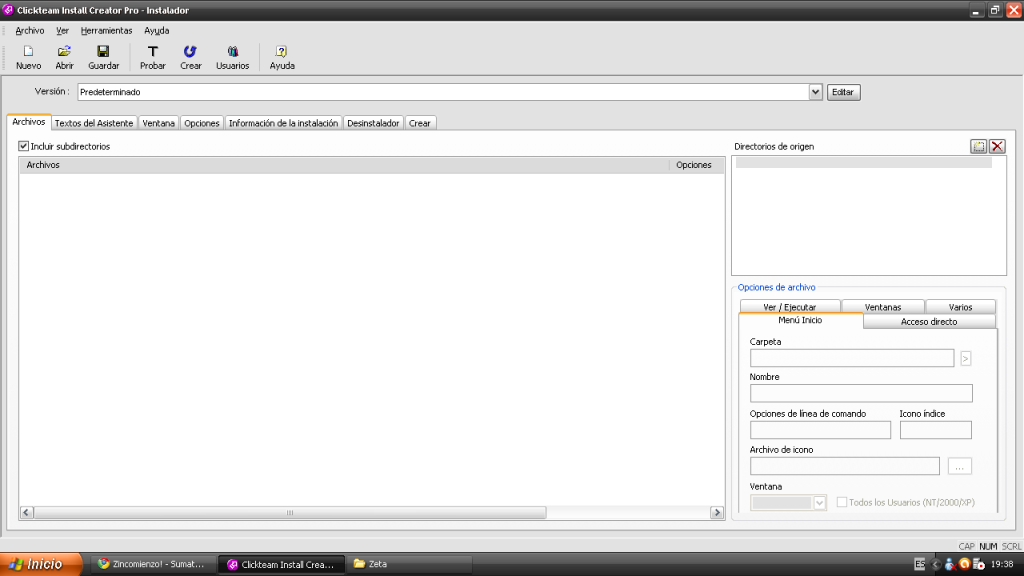Click browse button for Archivo de icono
The height and width of the screenshot is (576, 1024).
coord(959,466)
